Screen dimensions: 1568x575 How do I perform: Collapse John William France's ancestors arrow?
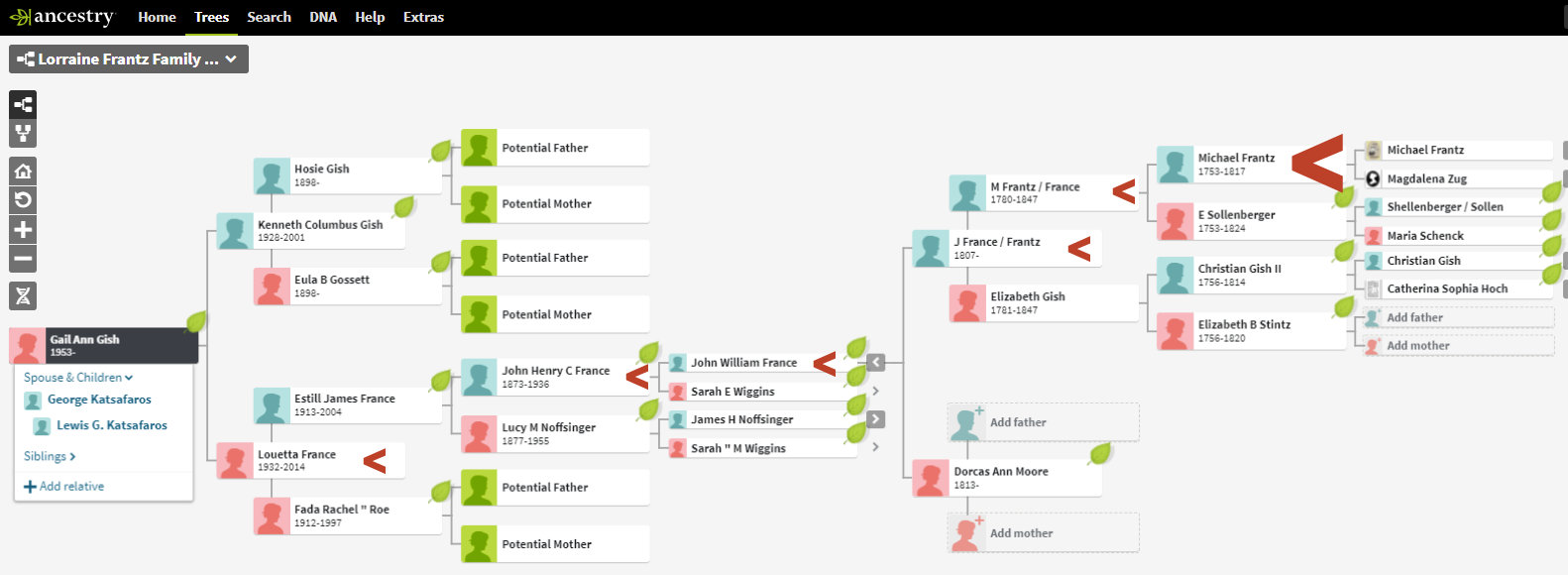click(x=875, y=363)
